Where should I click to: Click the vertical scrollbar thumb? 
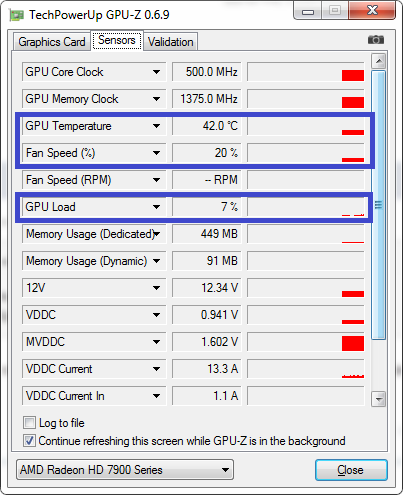tap(378, 205)
